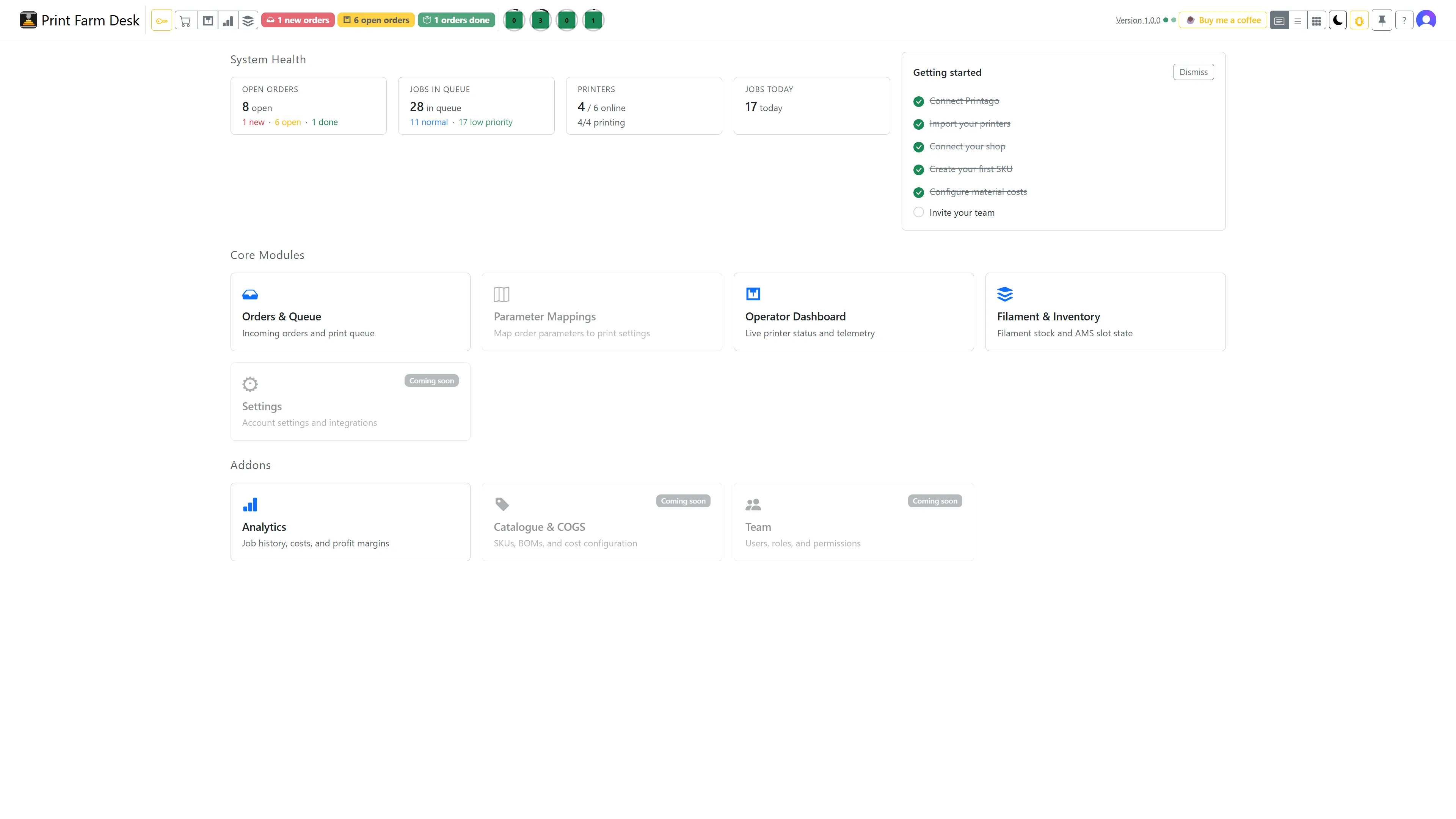This screenshot has width=1456, height=819.
Task: Open the Orders & Queue module card
Action: pos(350,311)
